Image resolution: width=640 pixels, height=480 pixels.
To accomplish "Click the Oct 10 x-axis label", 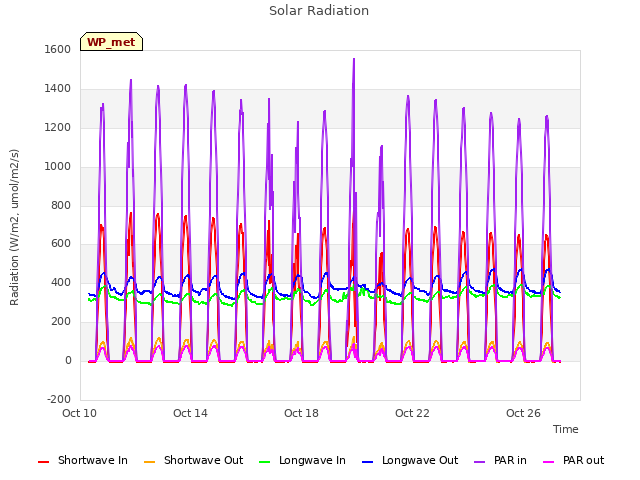I will (x=79, y=413).
